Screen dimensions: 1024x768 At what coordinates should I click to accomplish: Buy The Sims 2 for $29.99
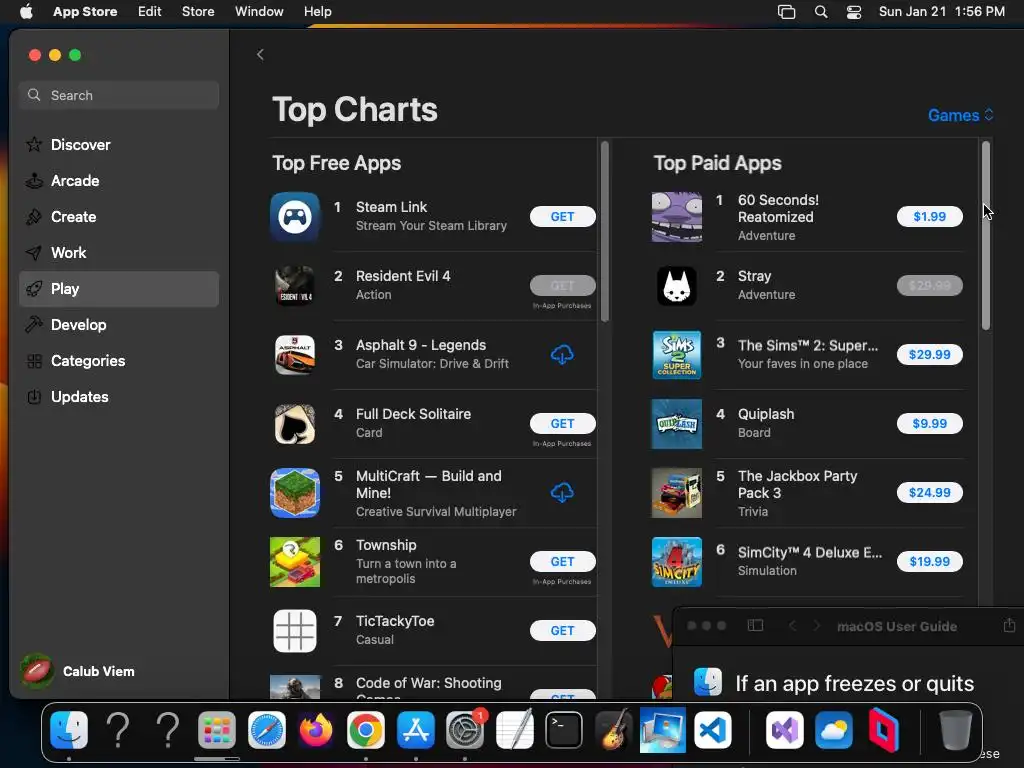click(x=929, y=355)
